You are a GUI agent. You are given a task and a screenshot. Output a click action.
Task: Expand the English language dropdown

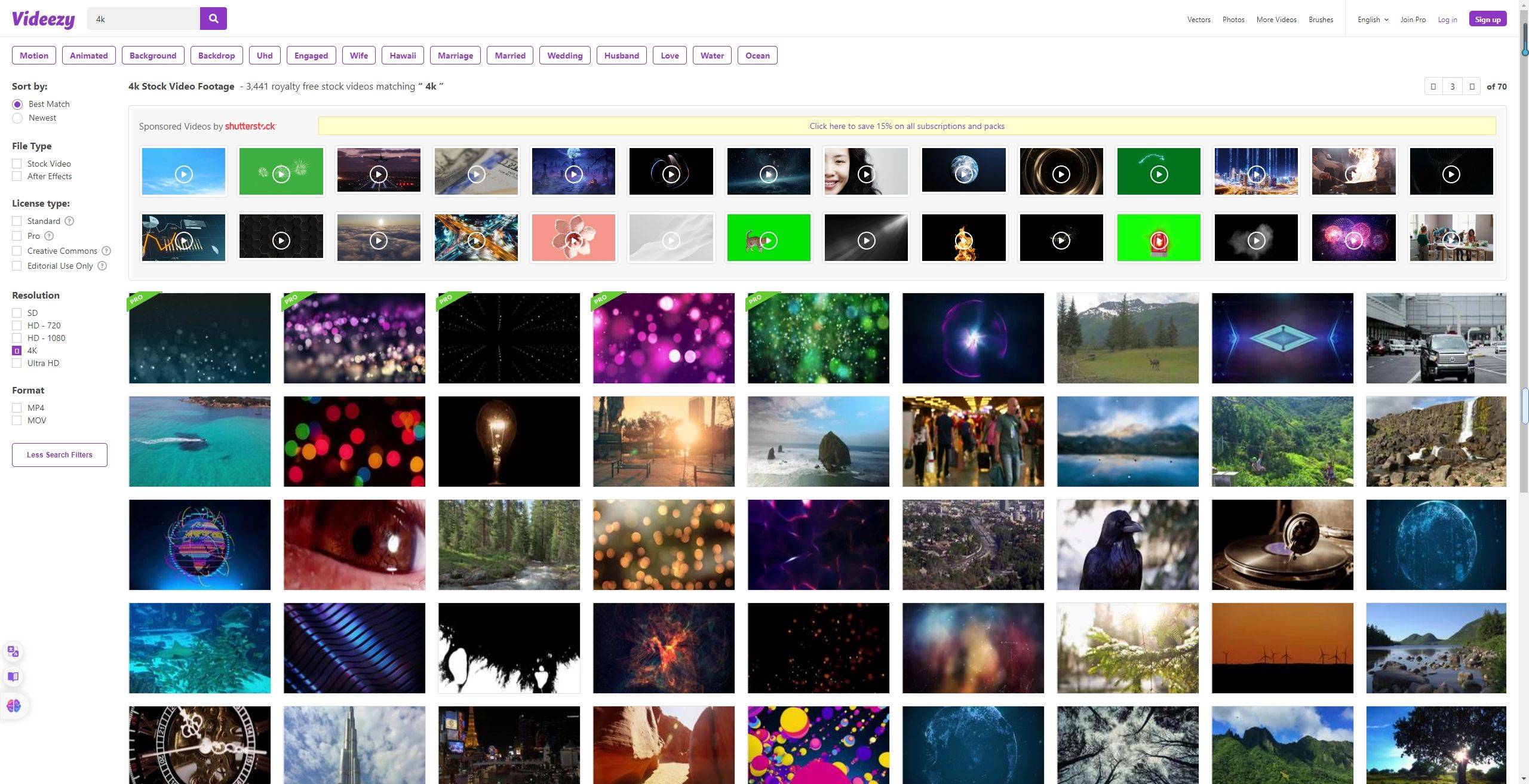(1374, 19)
